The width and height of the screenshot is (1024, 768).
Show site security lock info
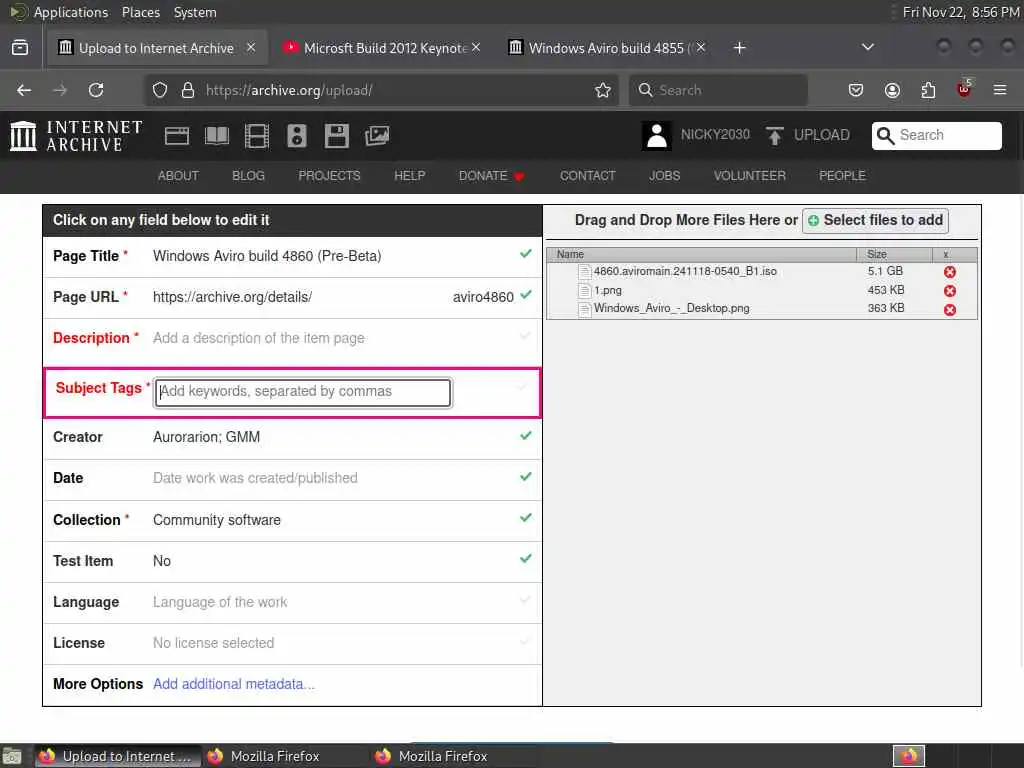pyautogui.click(x=188, y=90)
